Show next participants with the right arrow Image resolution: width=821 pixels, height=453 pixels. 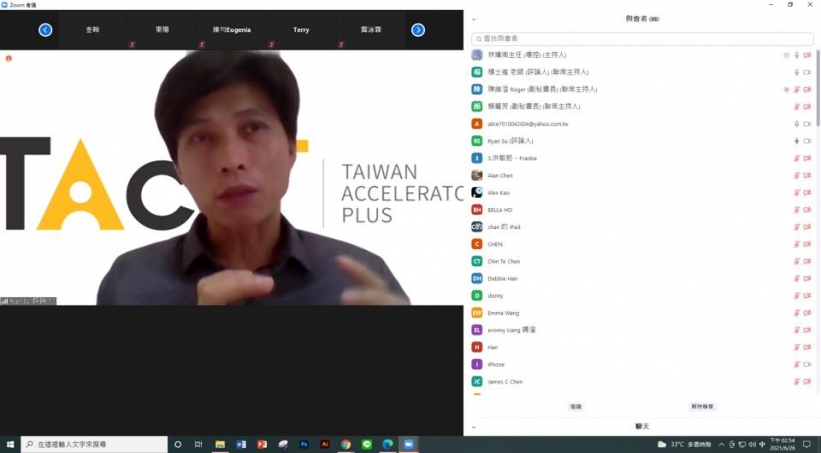click(418, 30)
